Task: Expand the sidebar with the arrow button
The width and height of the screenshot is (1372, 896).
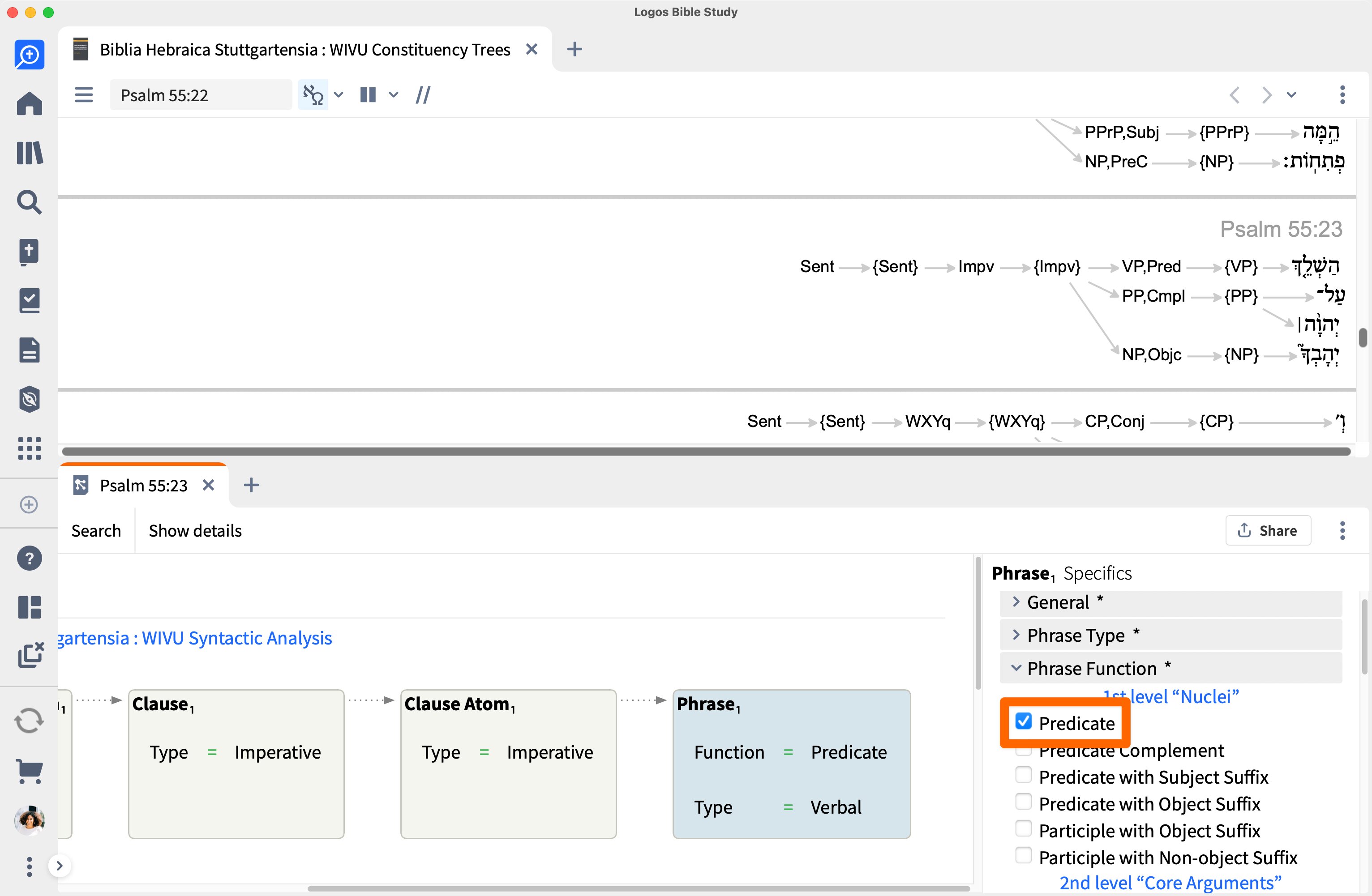Action: (59, 866)
